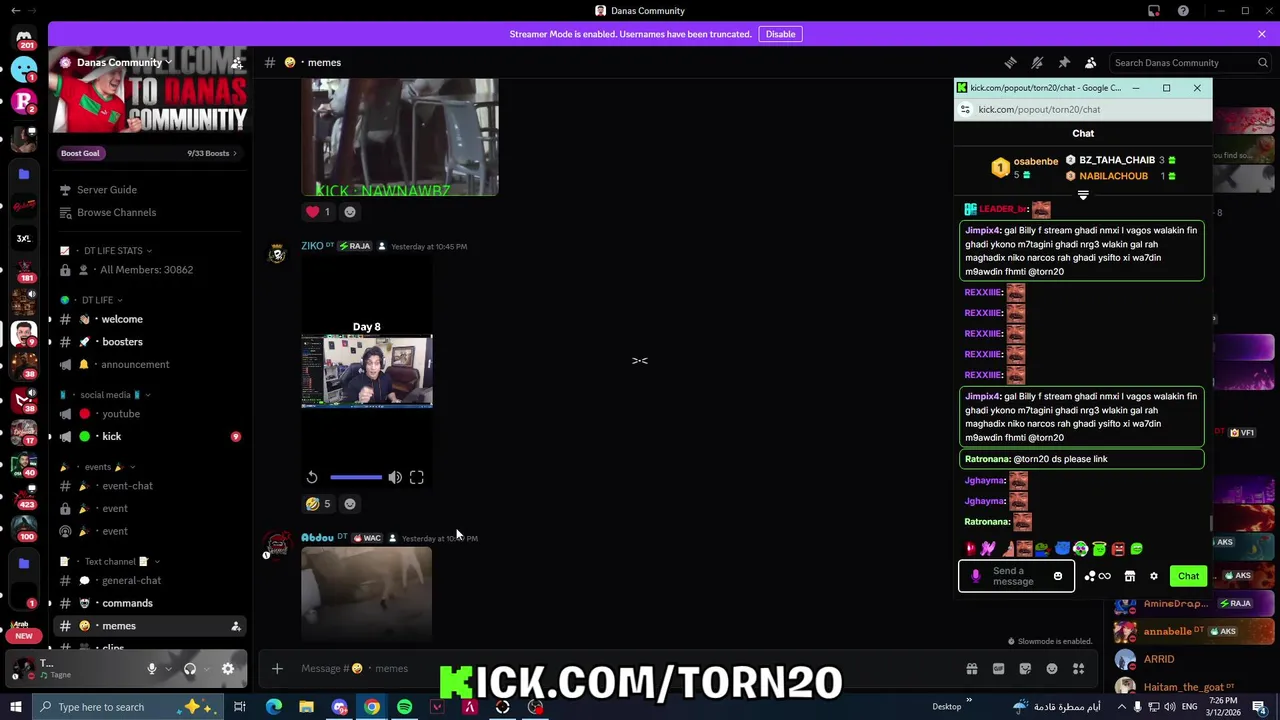
Task: Open the announcement channel
Action: point(135,365)
